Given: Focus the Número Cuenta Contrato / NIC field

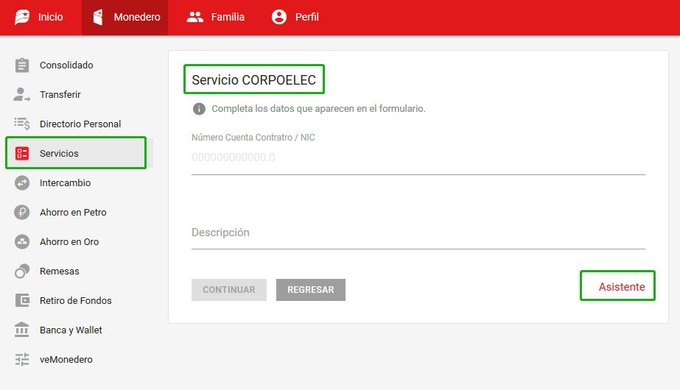Looking at the screenshot, I should (418, 157).
